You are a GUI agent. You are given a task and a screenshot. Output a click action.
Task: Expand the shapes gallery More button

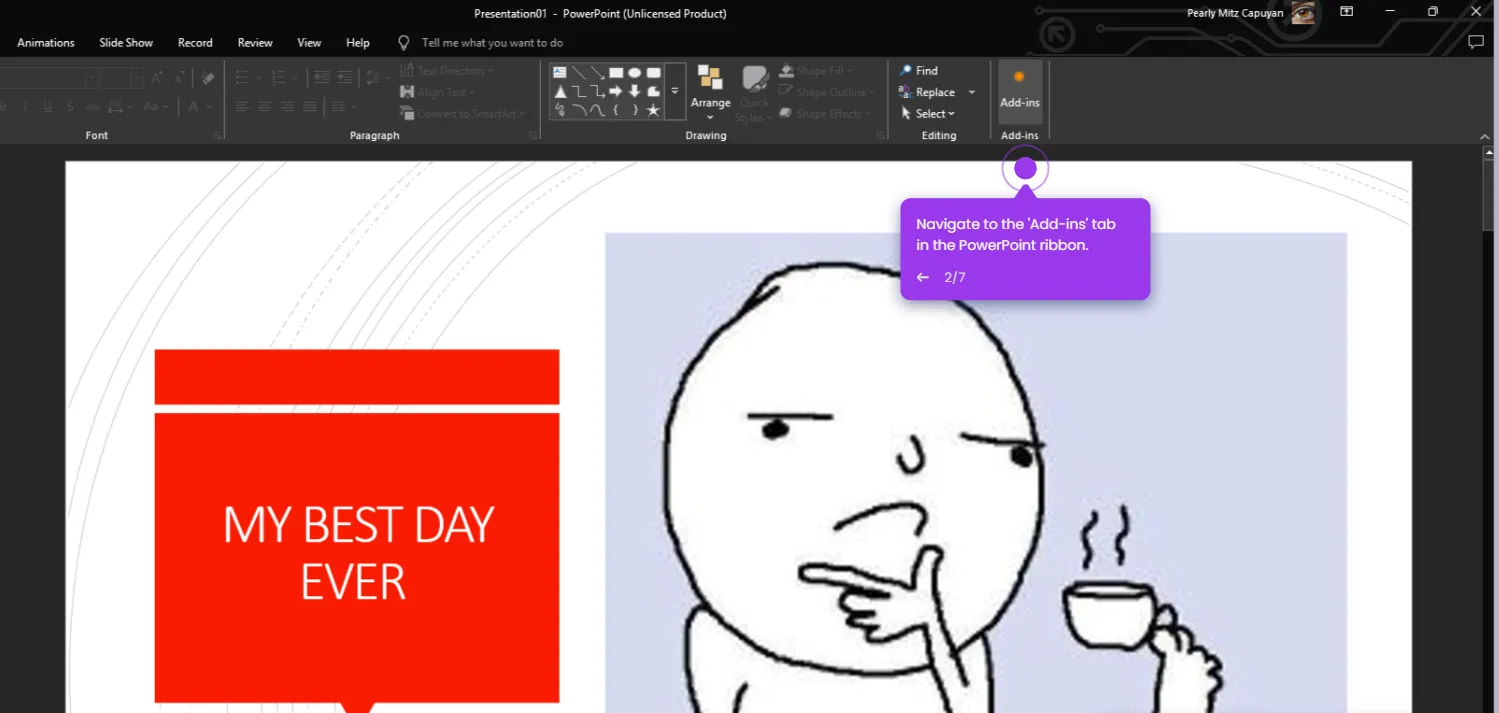pos(675,91)
